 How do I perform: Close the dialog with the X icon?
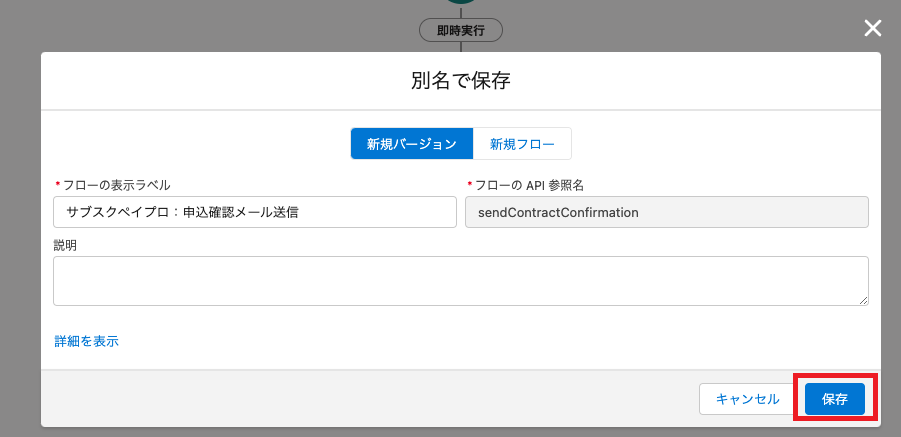pos(873,28)
